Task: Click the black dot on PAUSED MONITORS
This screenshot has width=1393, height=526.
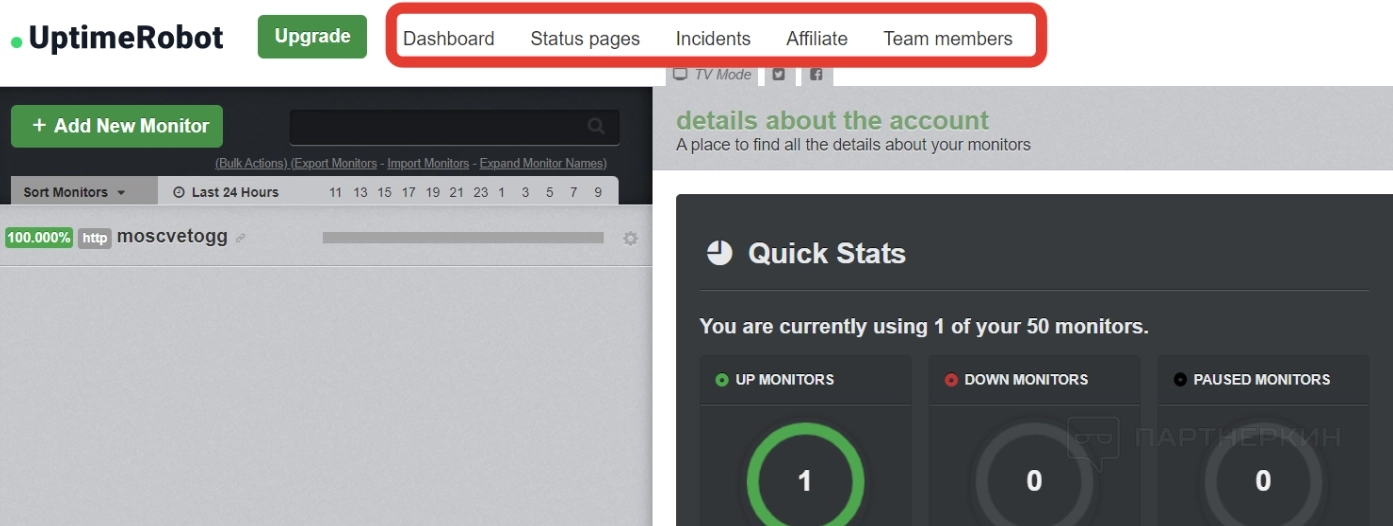Action: (x=1180, y=380)
